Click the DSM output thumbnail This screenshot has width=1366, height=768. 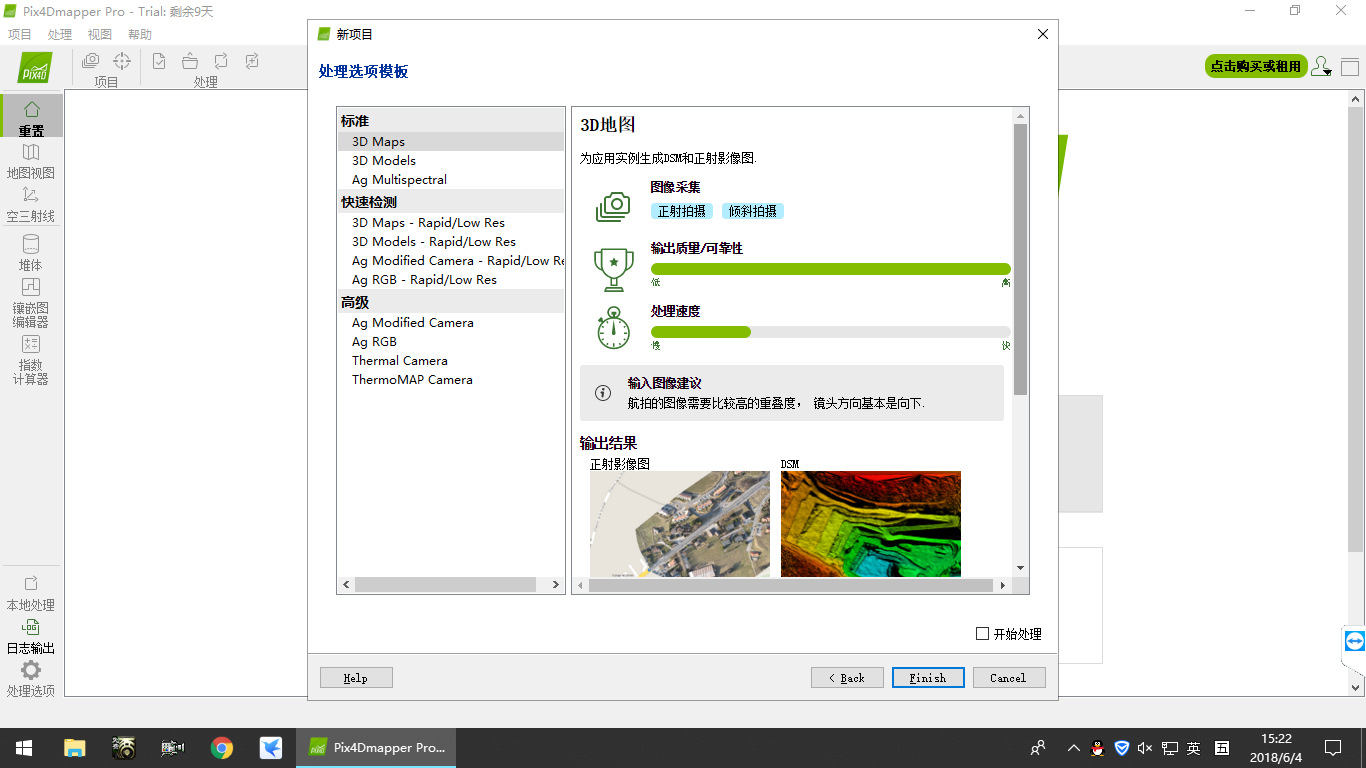pyautogui.click(x=871, y=524)
